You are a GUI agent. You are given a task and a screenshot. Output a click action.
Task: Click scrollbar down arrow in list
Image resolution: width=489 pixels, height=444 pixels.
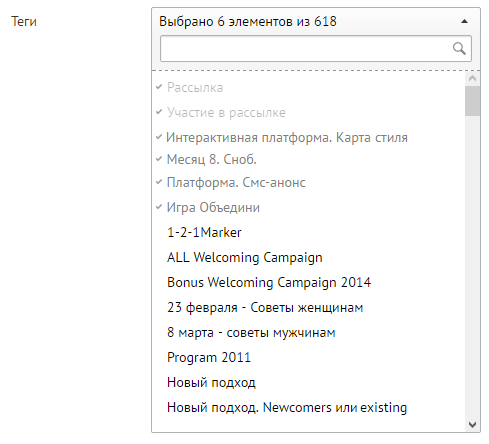[x=472, y=425]
